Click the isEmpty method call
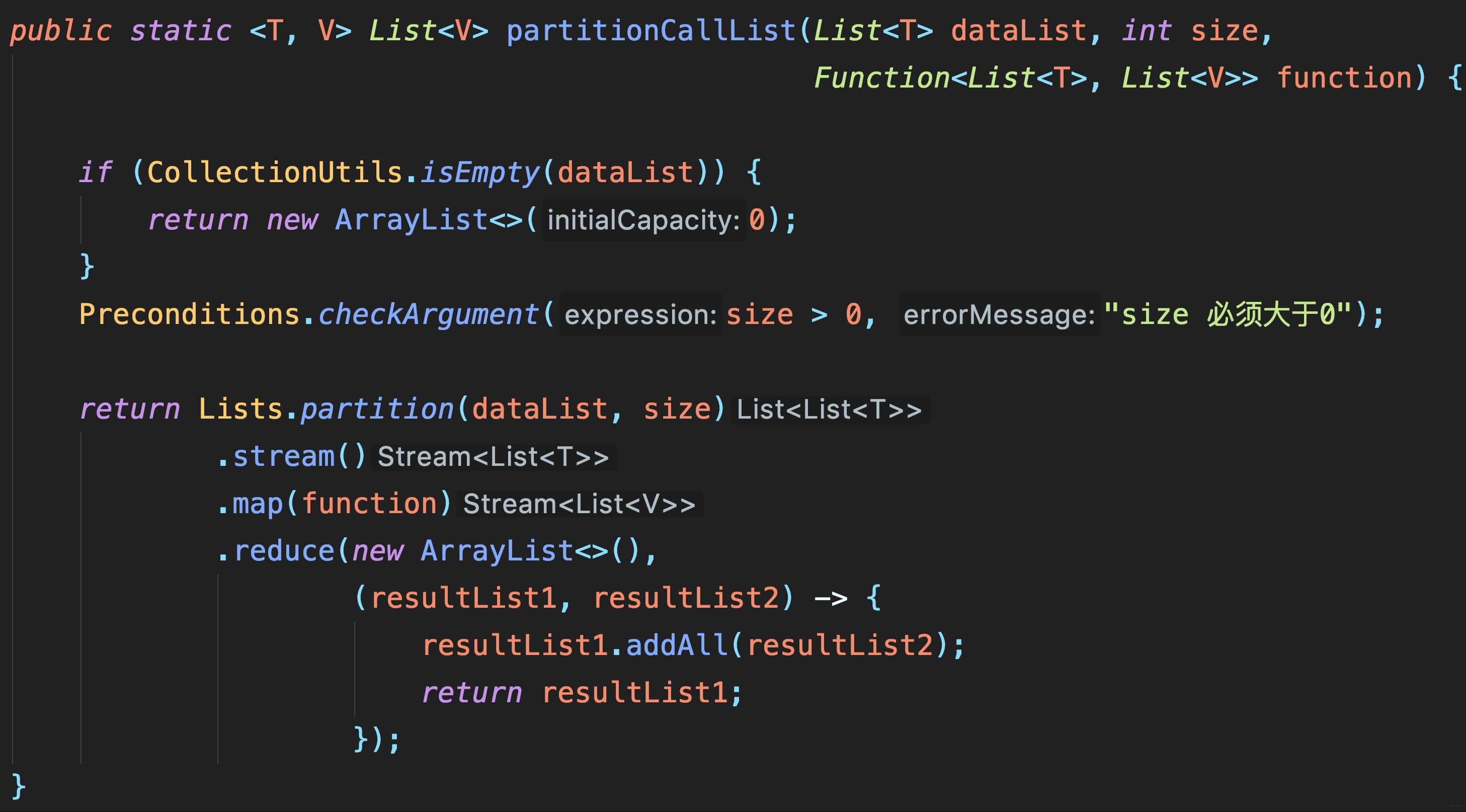1466x812 pixels. (480, 173)
